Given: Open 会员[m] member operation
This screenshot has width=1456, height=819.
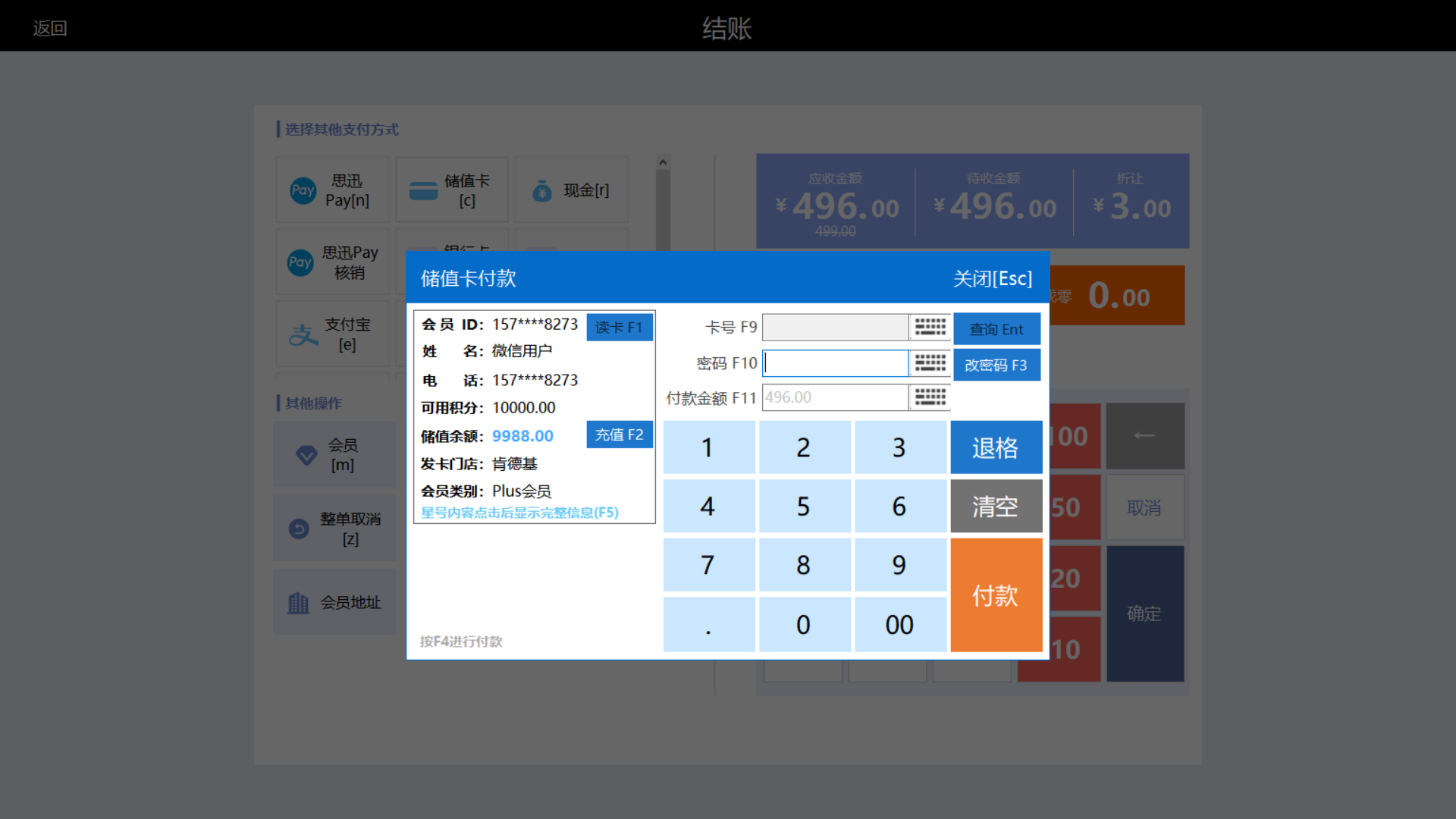Looking at the screenshot, I should point(334,455).
